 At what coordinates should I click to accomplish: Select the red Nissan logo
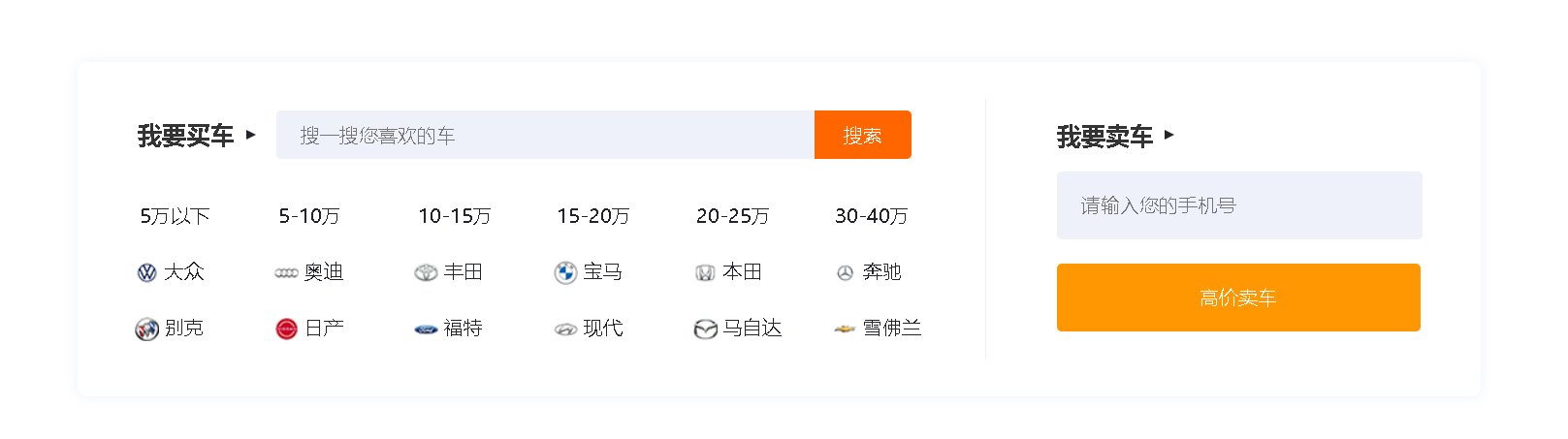286,329
